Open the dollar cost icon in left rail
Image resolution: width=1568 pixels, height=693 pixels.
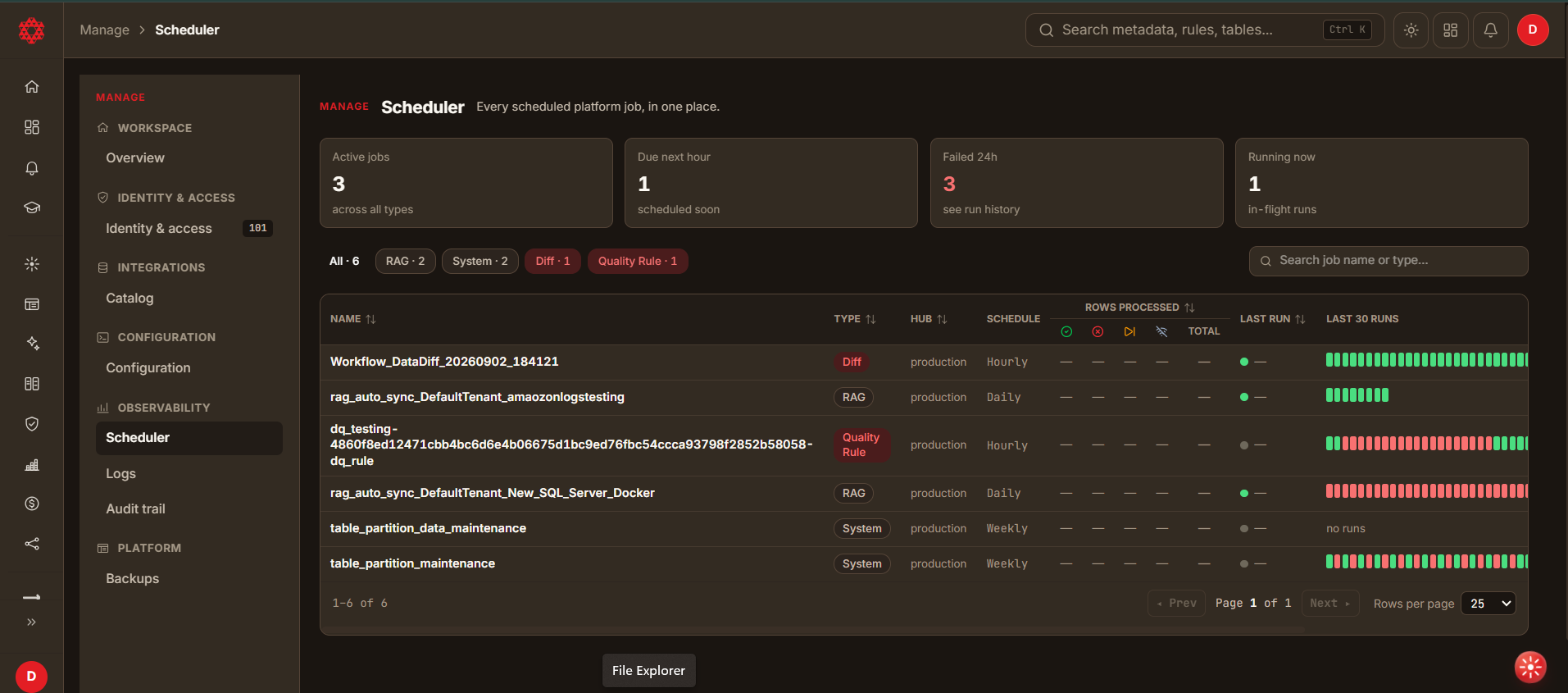[x=32, y=504]
